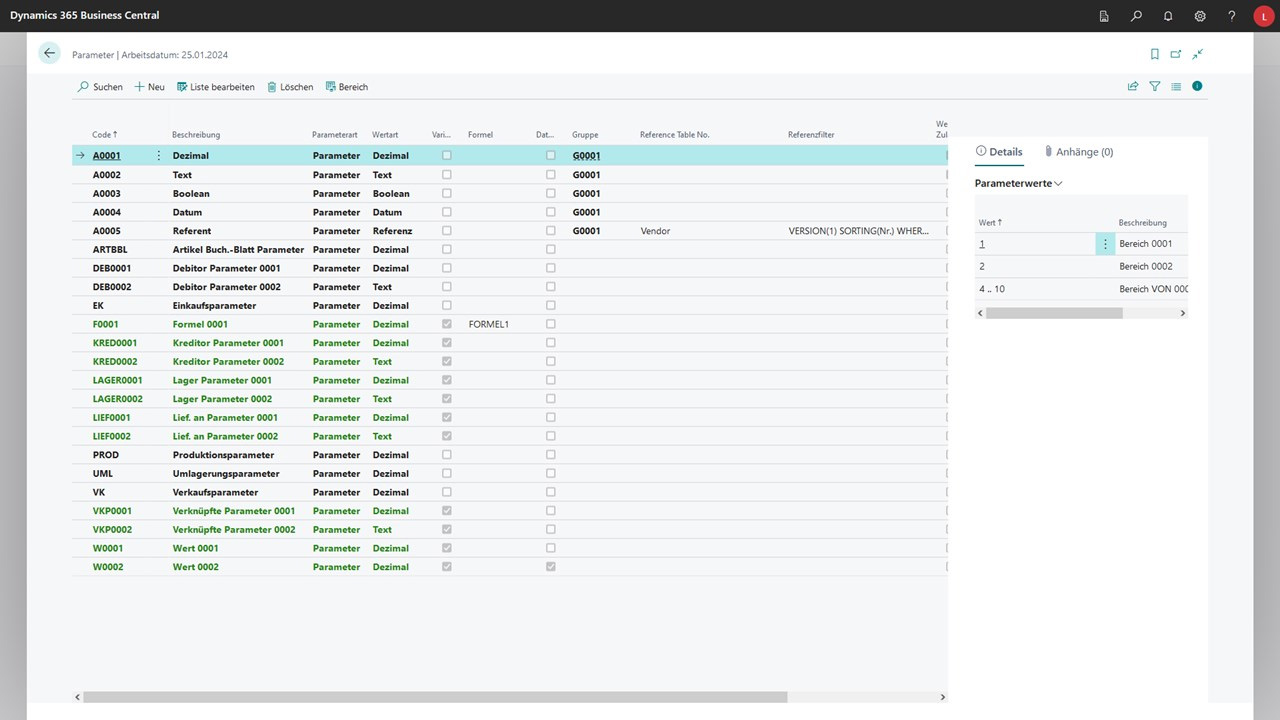Switch list view layout icon

tap(1176, 87)
